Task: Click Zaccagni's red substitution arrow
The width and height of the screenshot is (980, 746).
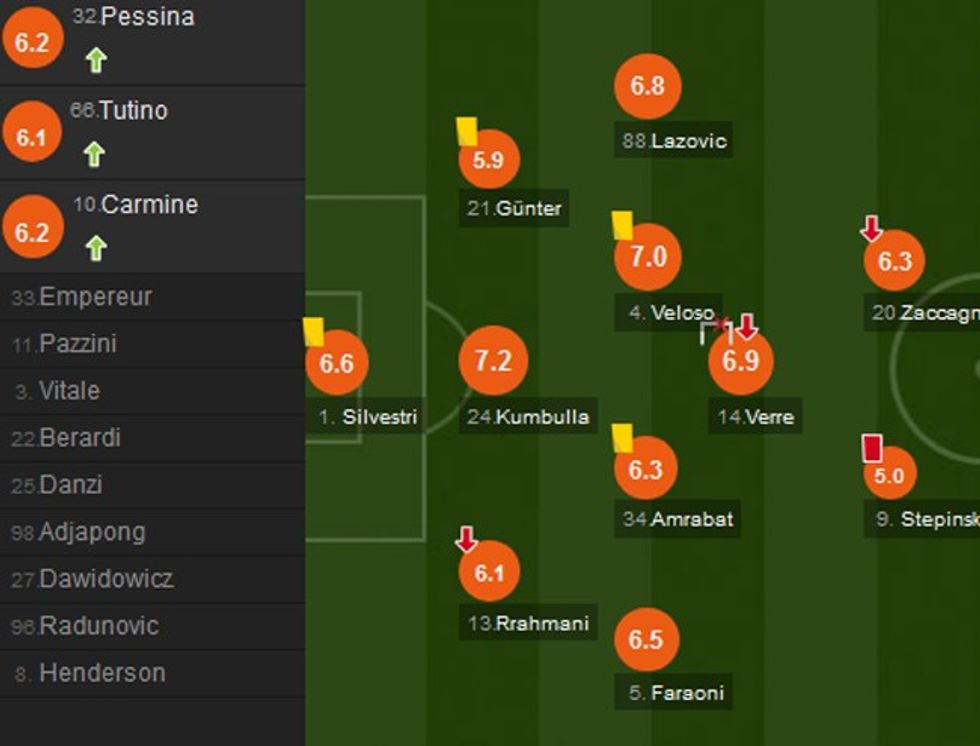Action: [x=872, y=228]
